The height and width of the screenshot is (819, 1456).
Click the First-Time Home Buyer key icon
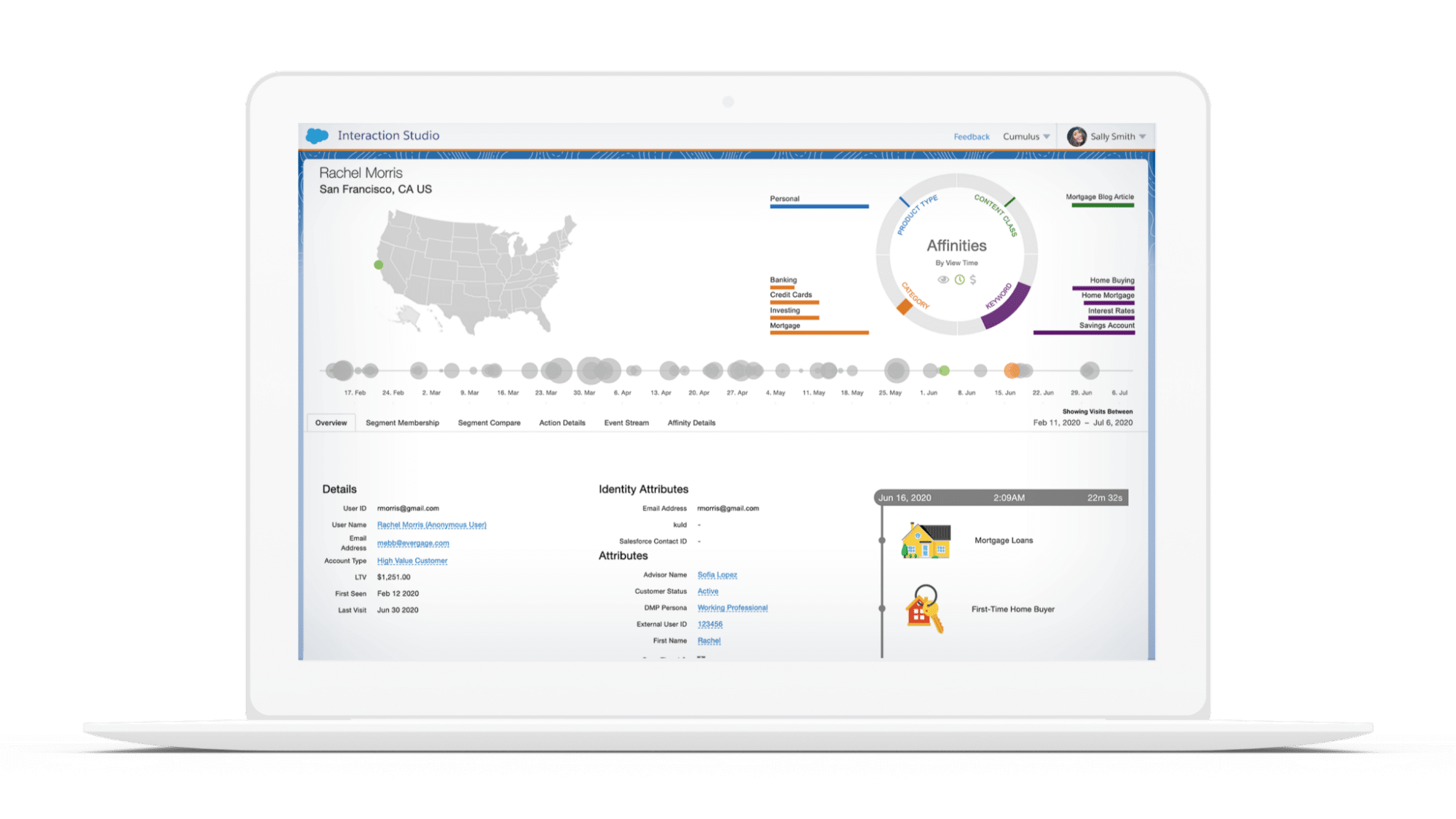point(924,609)
